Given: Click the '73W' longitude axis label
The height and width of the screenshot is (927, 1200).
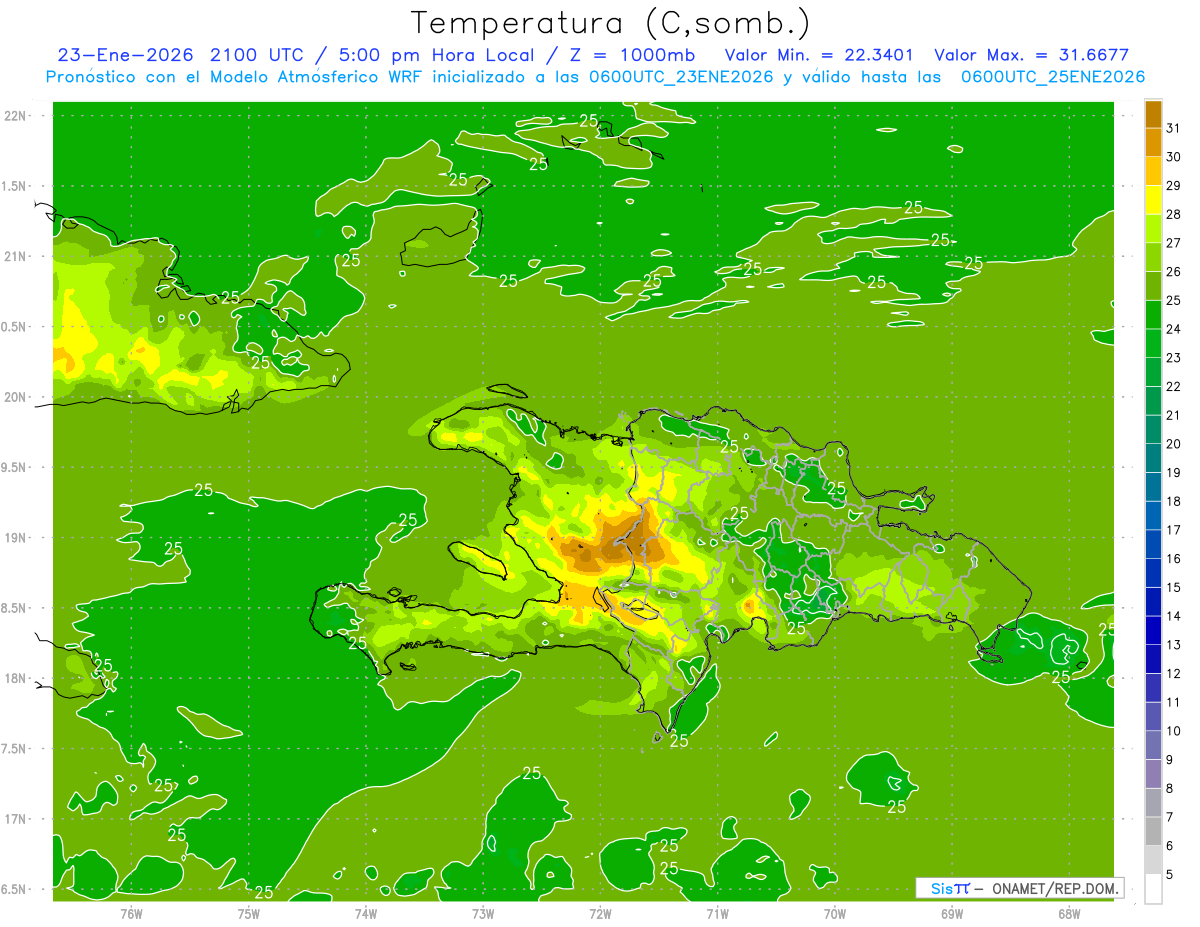Looking at the screenshot, I should pyautogui.click(x=483, y=914).
